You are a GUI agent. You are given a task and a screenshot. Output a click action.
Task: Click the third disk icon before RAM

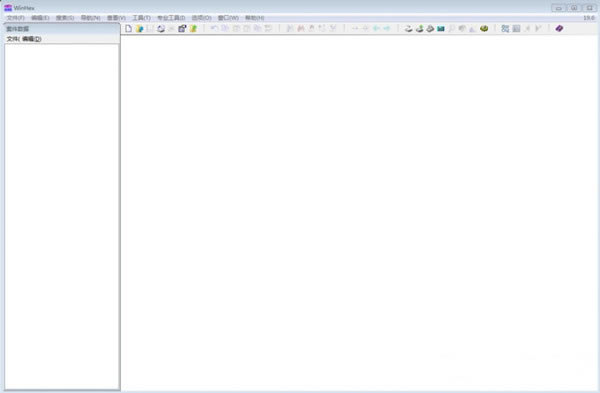pyautogui.click(x=430, y=29)
